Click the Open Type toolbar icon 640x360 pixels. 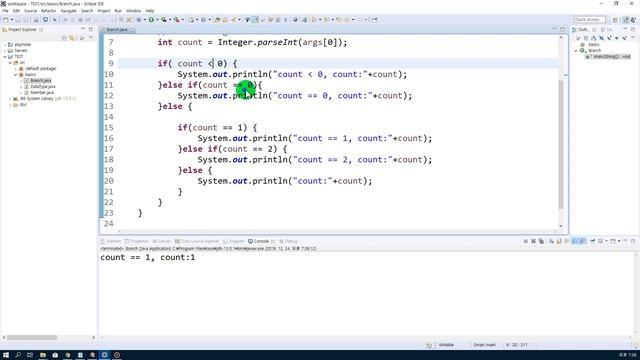(x=218, y=20)
